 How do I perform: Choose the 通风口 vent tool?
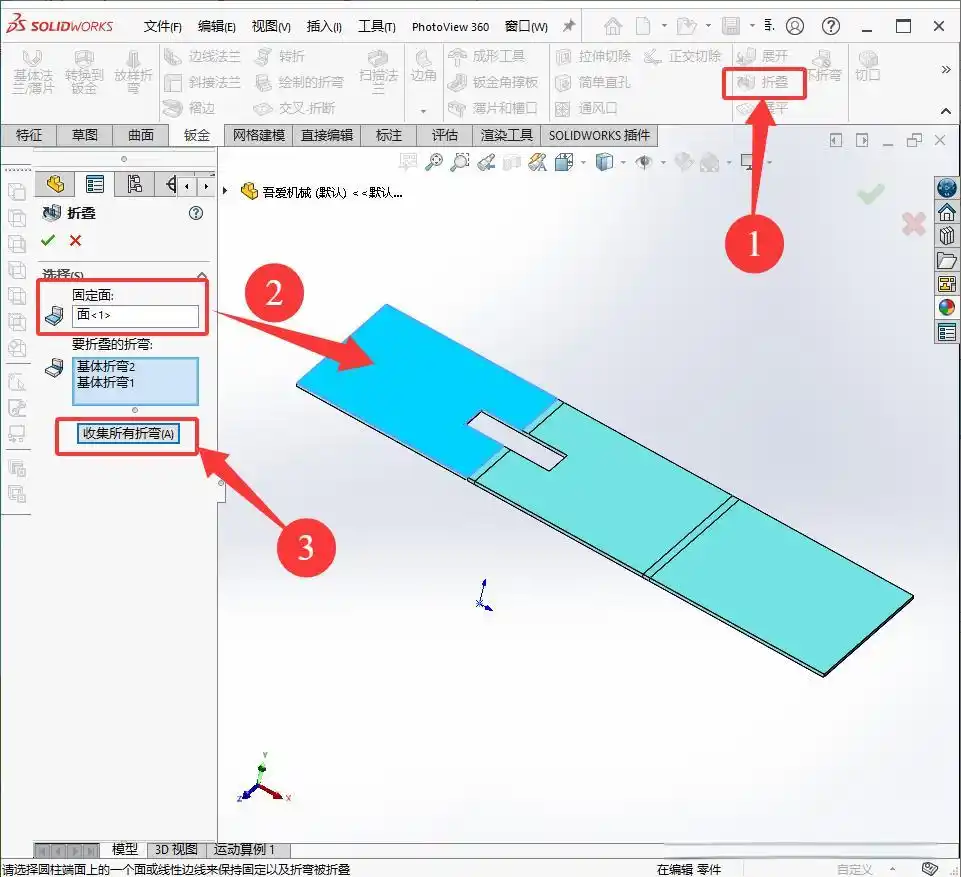[x=587, y=108]
